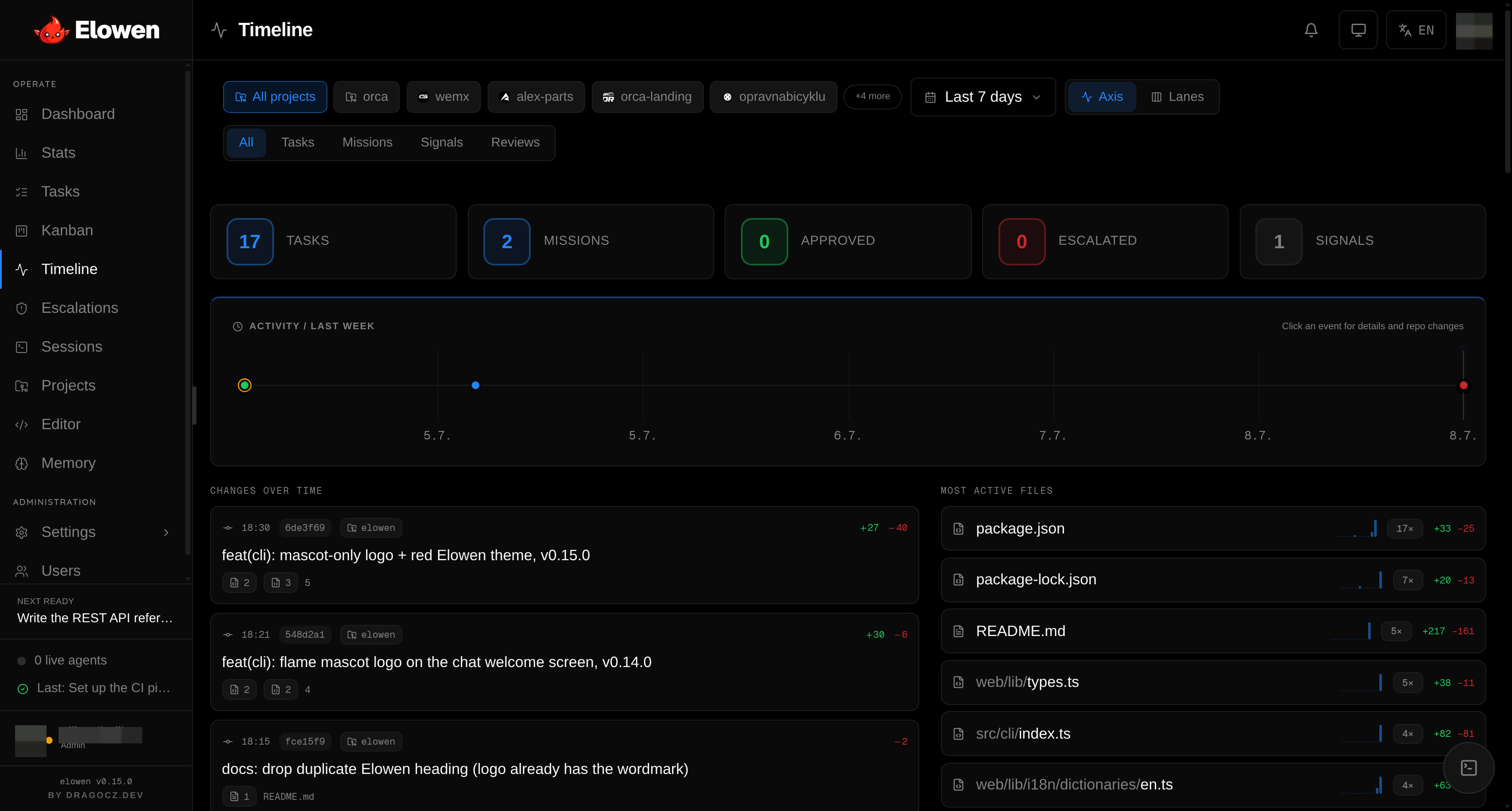Open flame mascot logo v0.14.0 commit entry
This screenshot has width=1512, height=811.
(564, 662)
